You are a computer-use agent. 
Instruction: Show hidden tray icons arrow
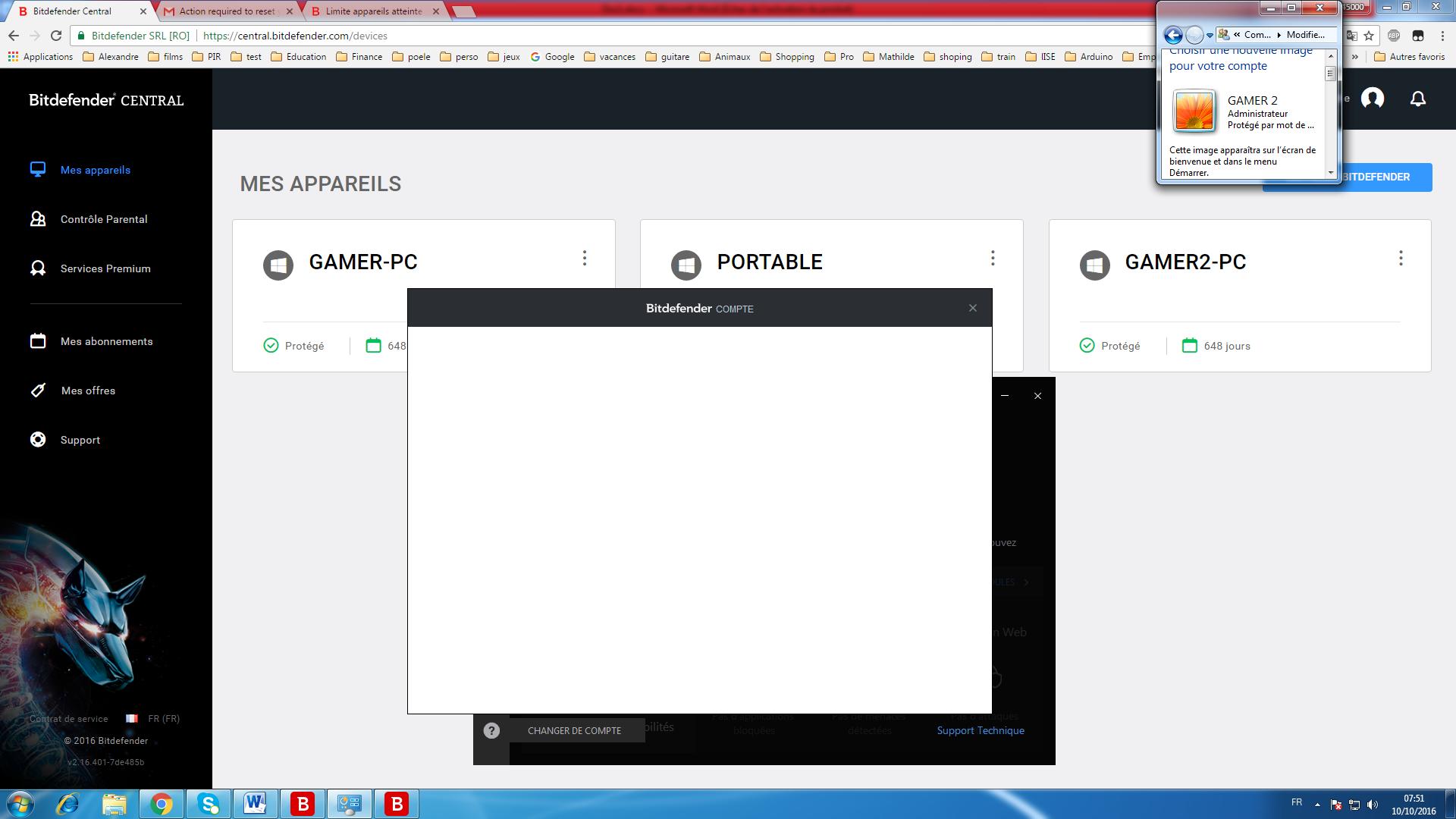1317,805
